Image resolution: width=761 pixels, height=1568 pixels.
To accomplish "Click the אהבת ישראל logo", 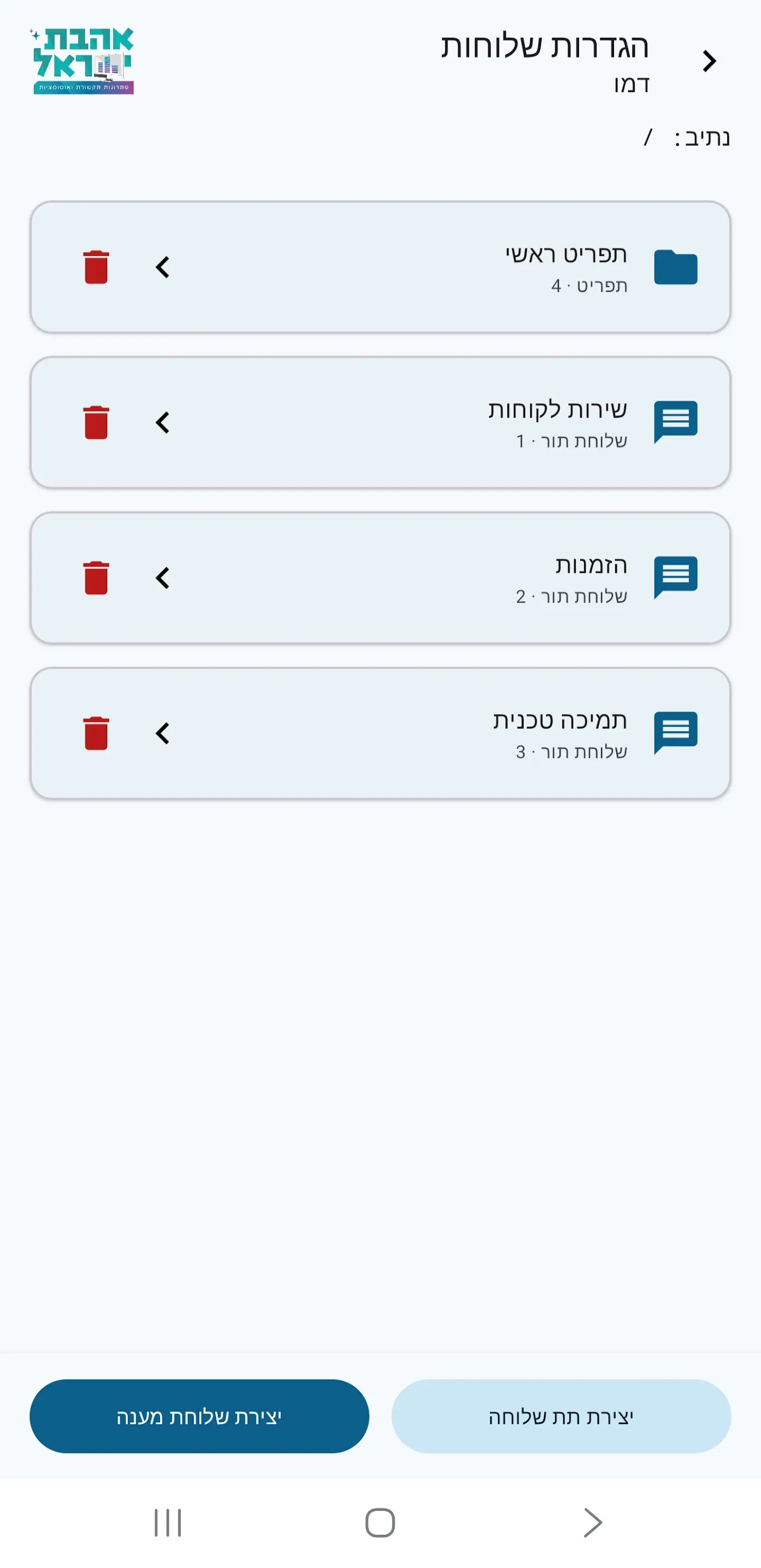I will pyautogui.click(x=83, y=60).
